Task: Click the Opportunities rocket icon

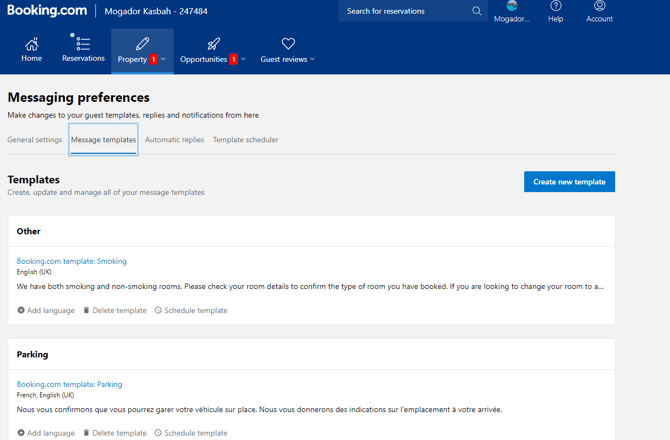Action: (x=213, y=44)
